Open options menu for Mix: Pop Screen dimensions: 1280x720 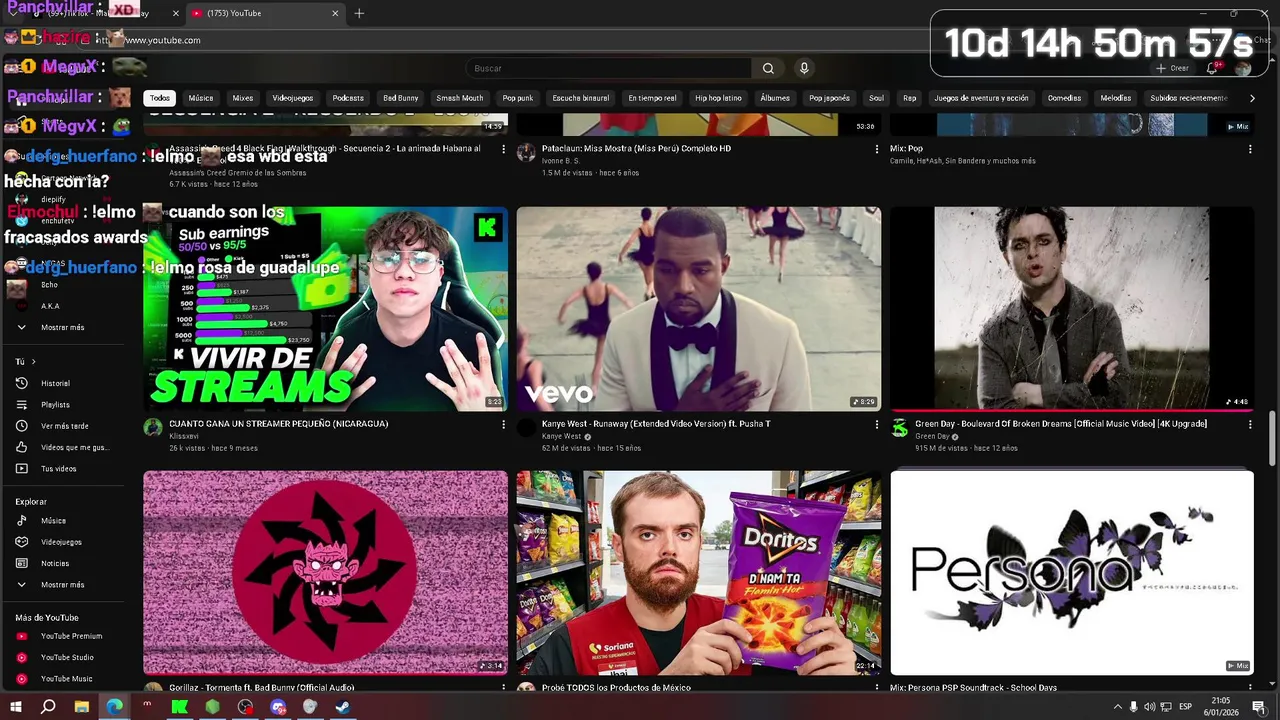[1250, 149]
